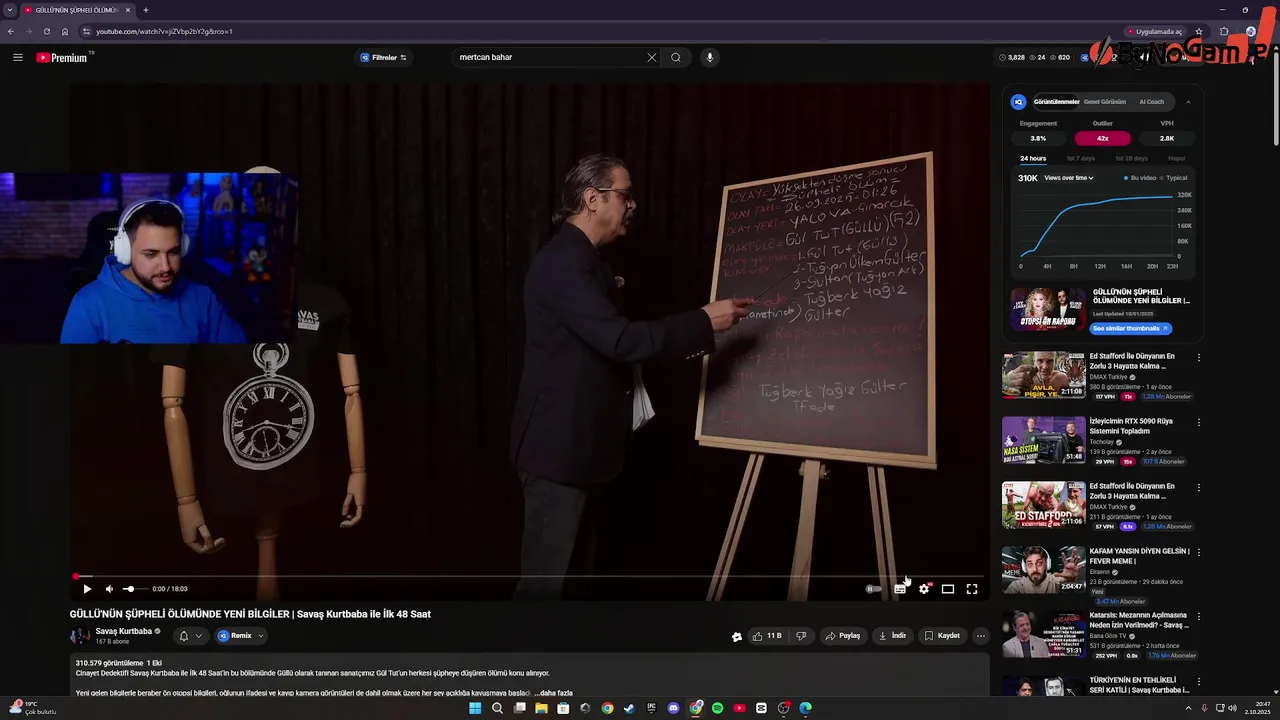This screenshot has height=720, width=1280.
Task: Mute the video volume speaker
Action: pos(109,589)
